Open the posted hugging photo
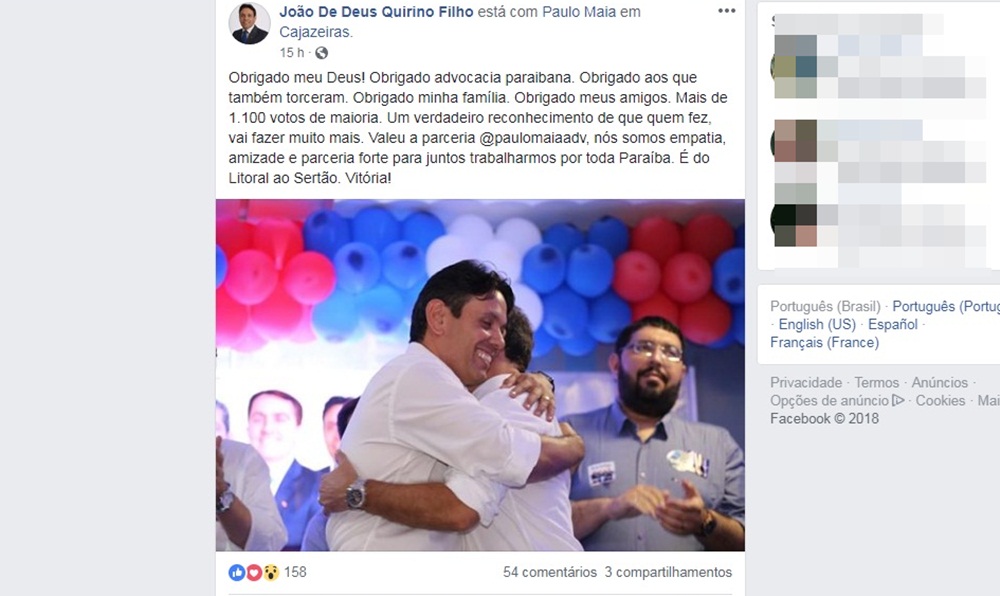Screen dimensions: 1000x596 tap(480, 375)
